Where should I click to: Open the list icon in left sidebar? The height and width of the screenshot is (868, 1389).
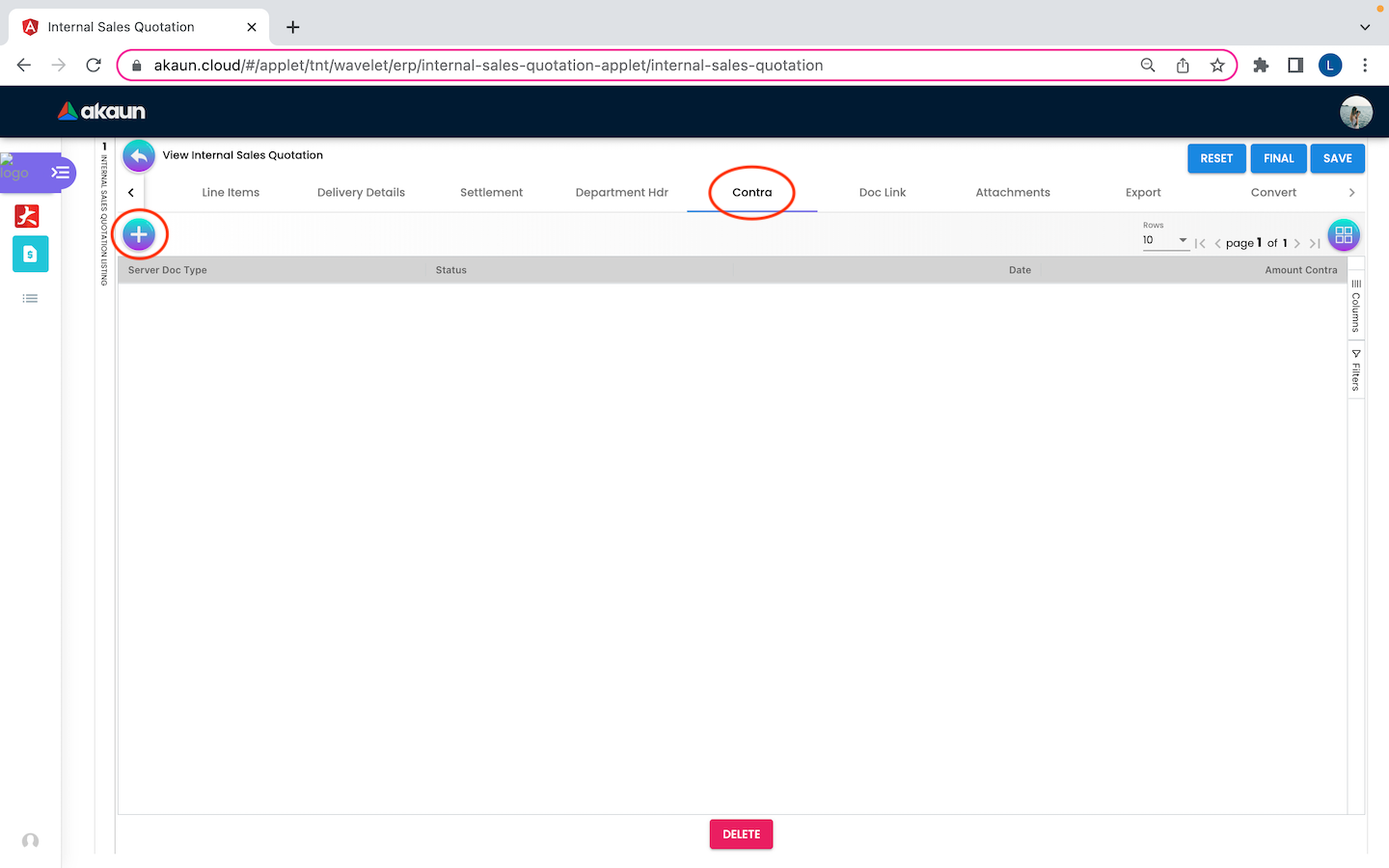coord(30,299)
